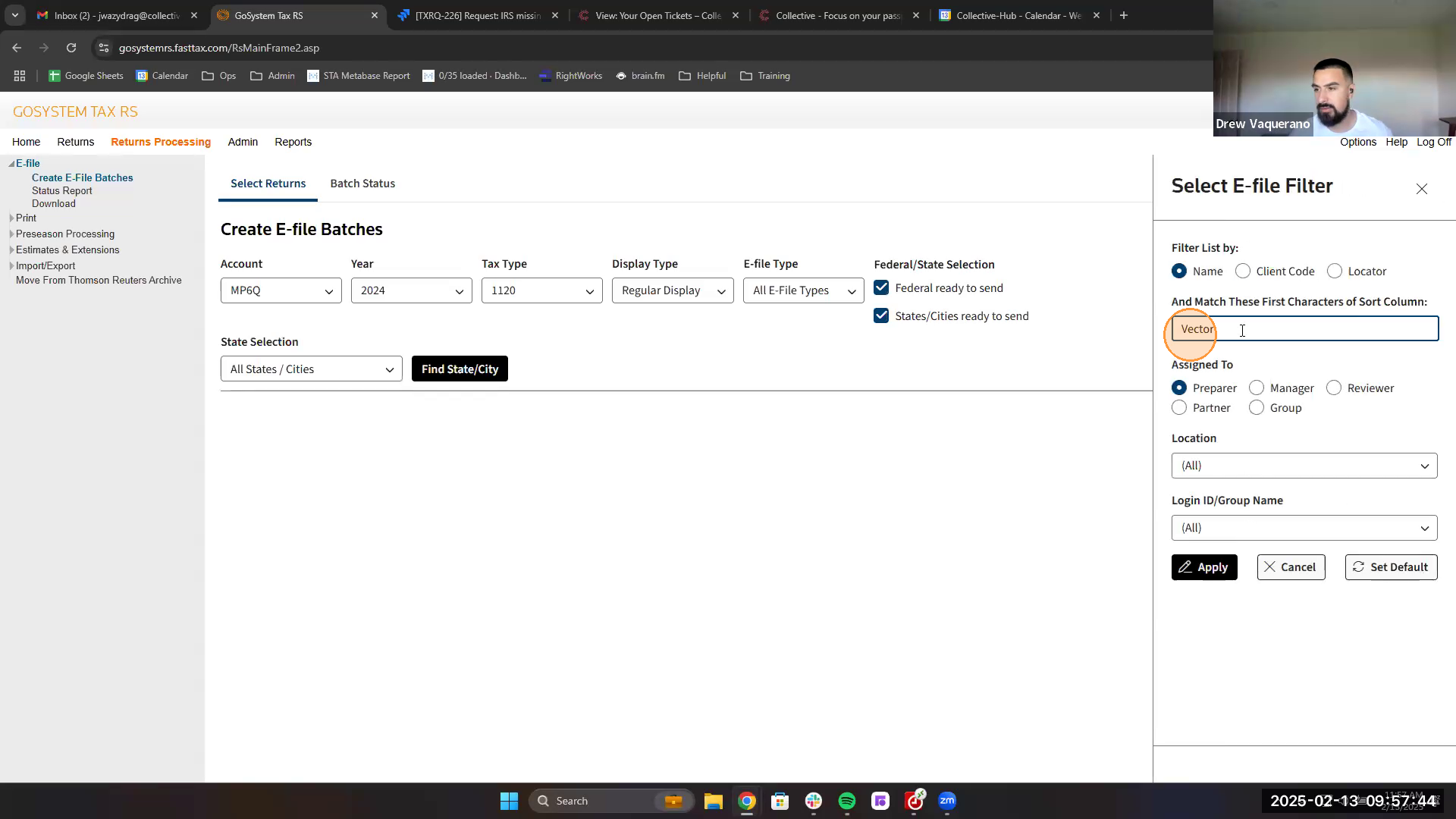Open File Explorer from the taskbar
The image size is (1456, 819).
point(713,801)
